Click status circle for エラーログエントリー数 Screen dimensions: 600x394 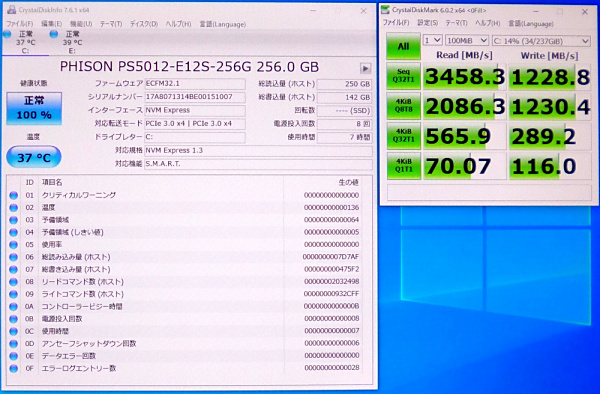[x=13, y=369]
